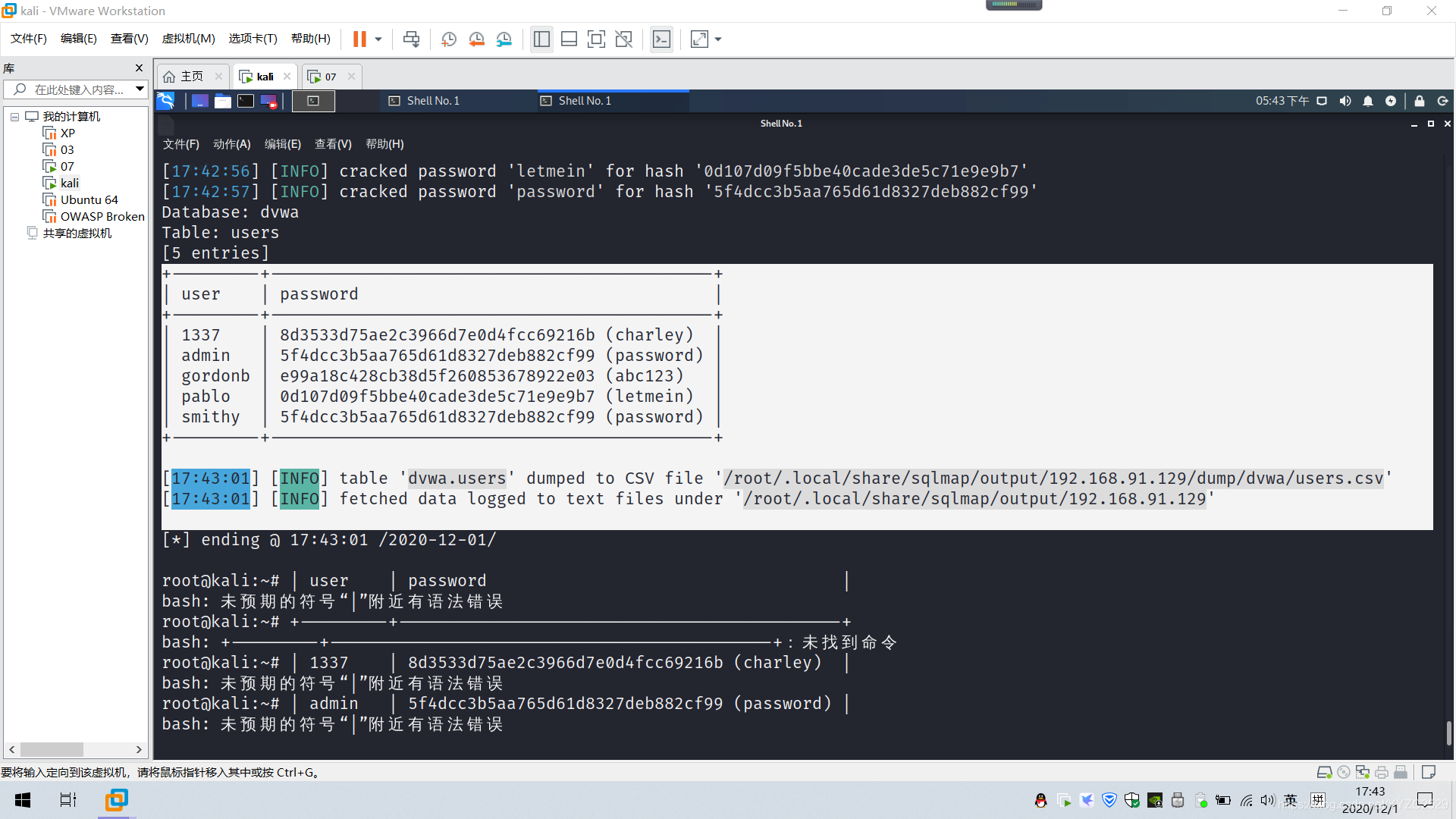Image resolution: width=1456 pixels, height=819 pixels.
Task: Open terminal 动作(A) menu
Action: click(231, 144)
